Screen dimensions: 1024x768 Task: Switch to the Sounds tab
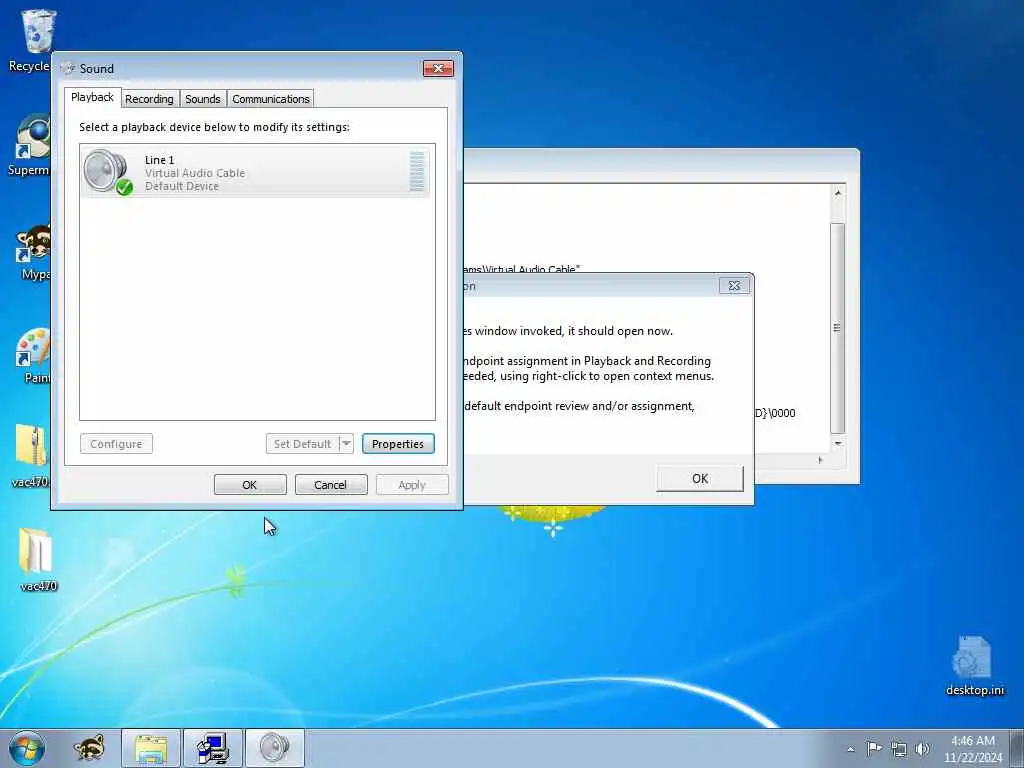click(202, 99)
